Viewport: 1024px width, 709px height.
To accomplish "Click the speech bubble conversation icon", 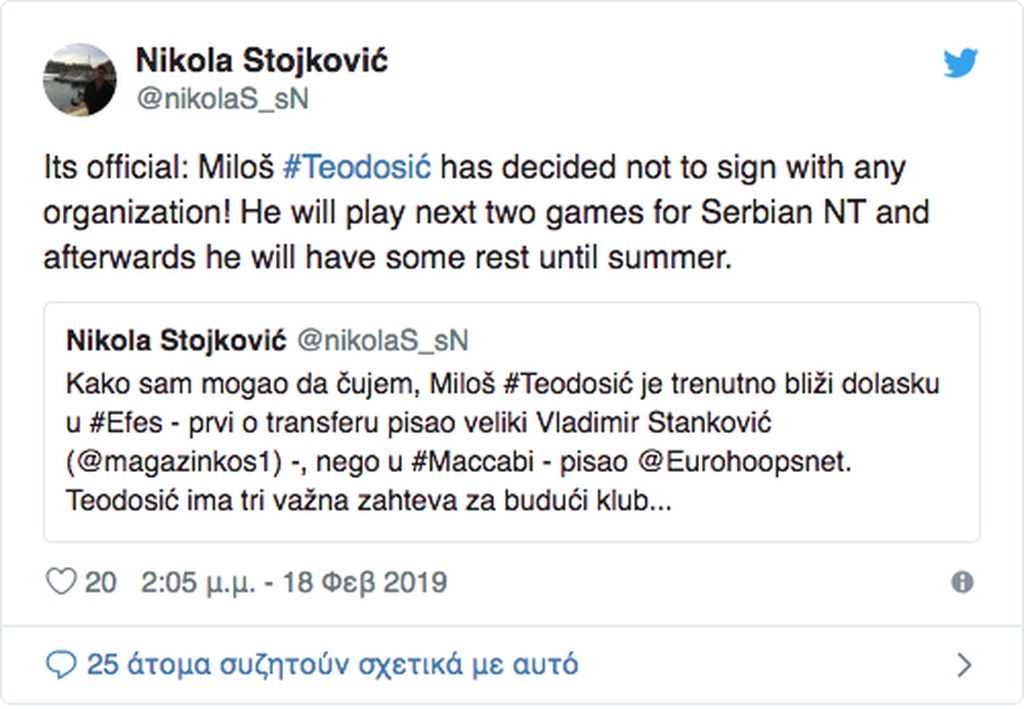I will tap(63, 663).
